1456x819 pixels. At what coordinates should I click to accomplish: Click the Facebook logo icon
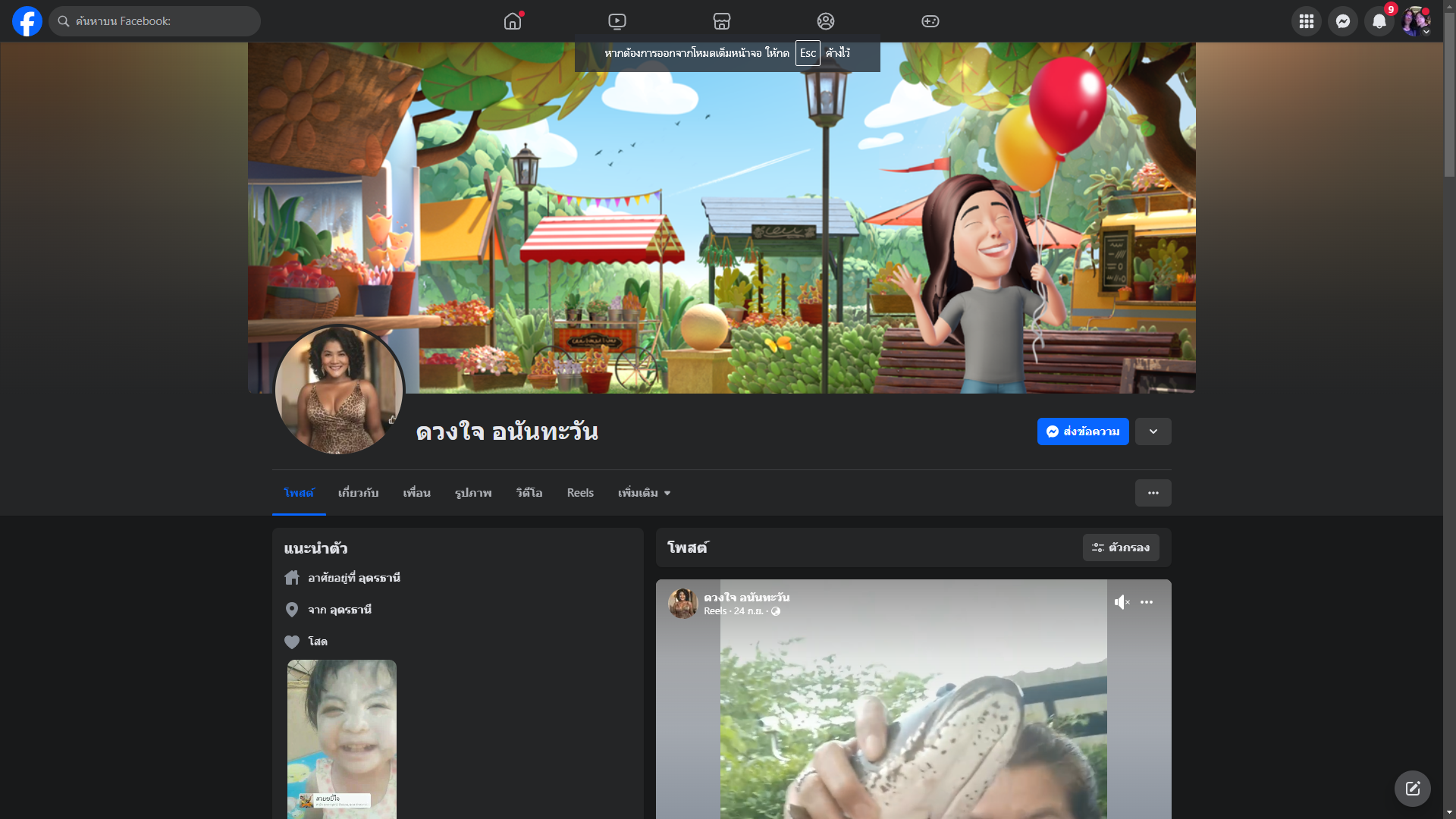[27, 21]
